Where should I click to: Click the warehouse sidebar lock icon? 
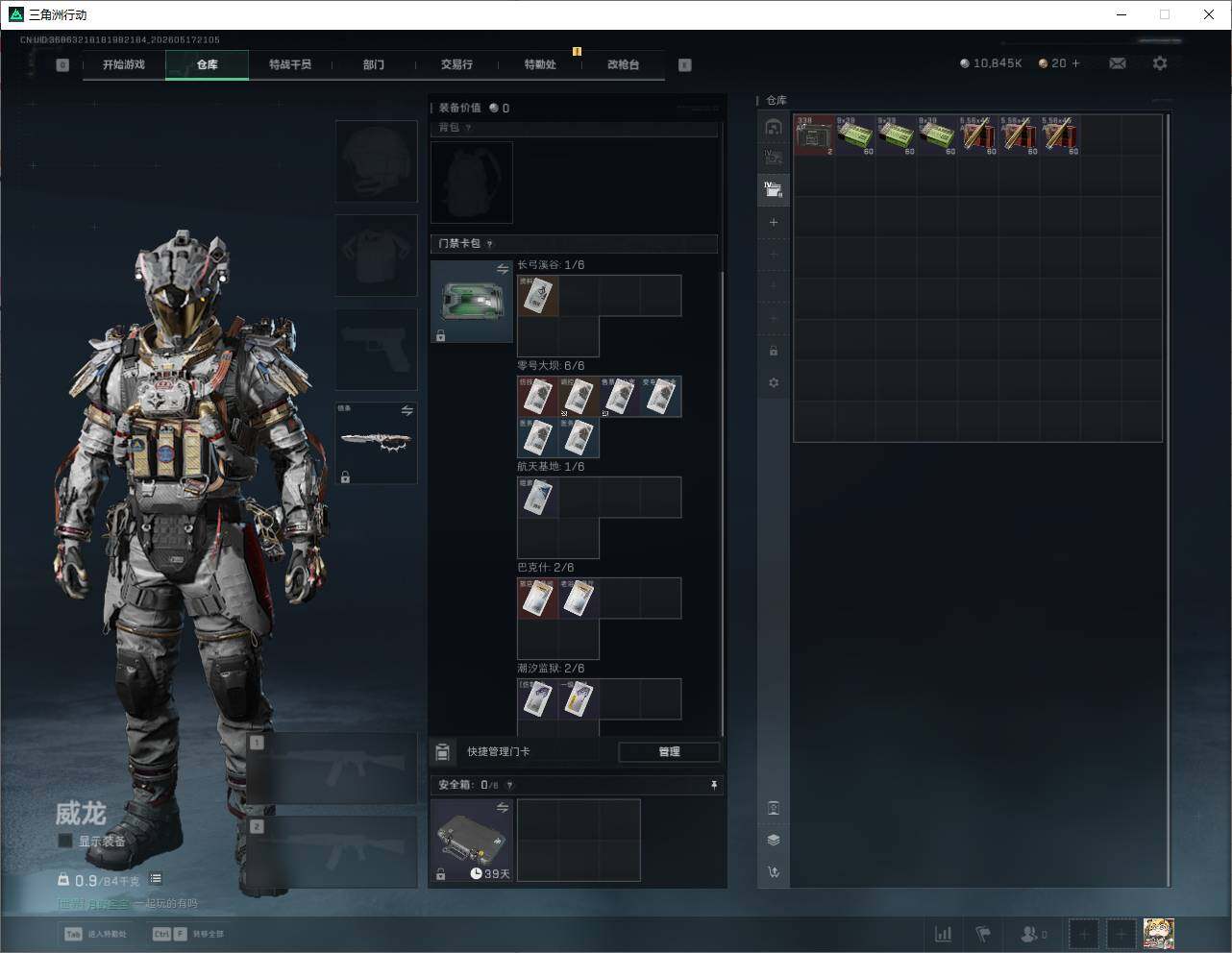pyautogui.click(x=774, y=351)
